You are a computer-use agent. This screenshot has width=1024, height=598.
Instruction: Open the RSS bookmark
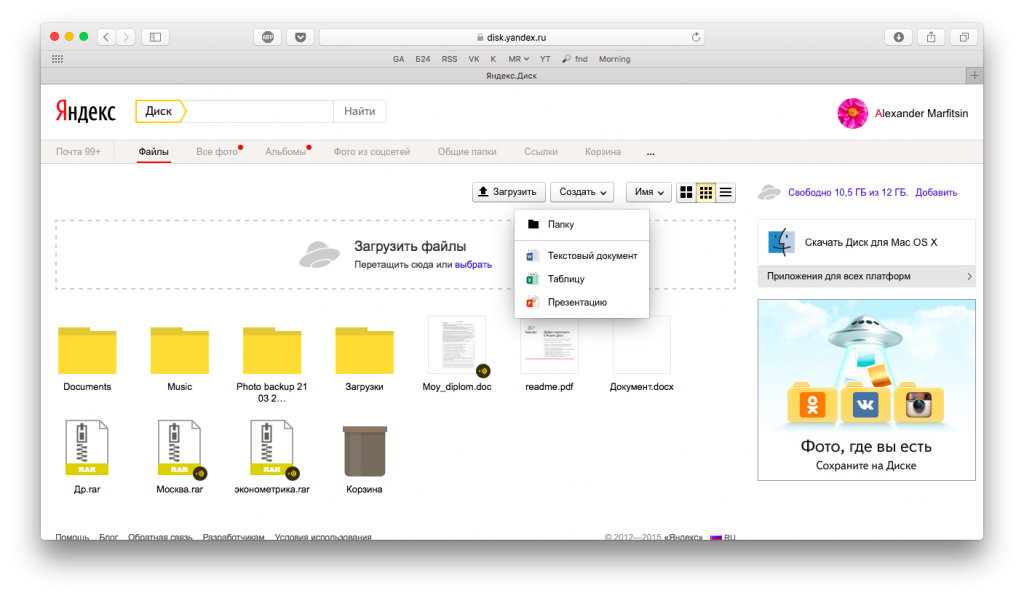[449, 59]
